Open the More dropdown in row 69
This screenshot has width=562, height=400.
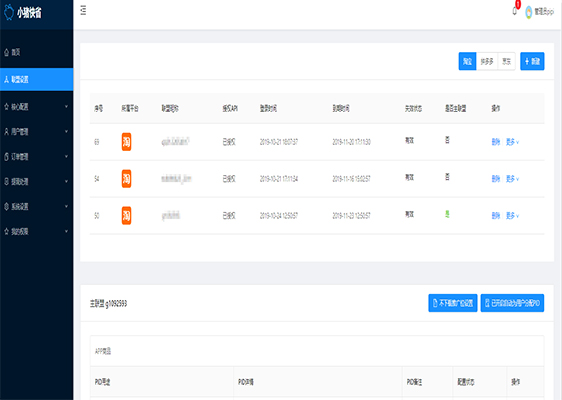[x=512, y=142]
